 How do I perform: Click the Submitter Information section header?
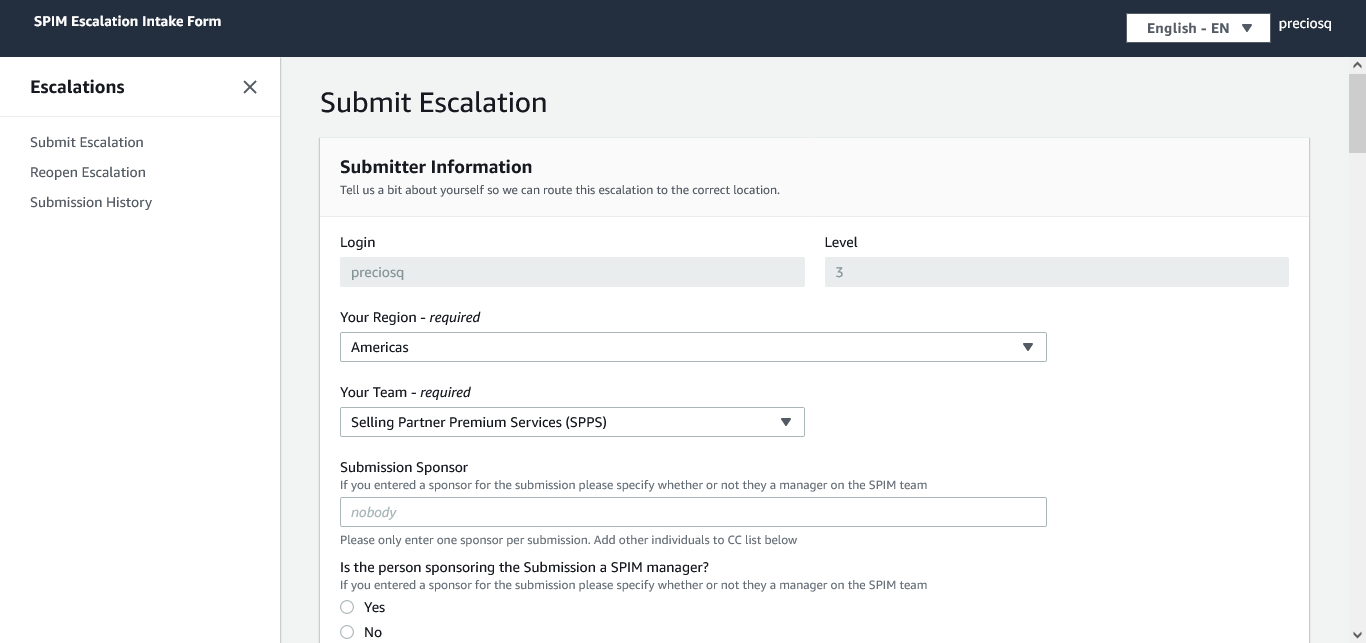(436, 167)
